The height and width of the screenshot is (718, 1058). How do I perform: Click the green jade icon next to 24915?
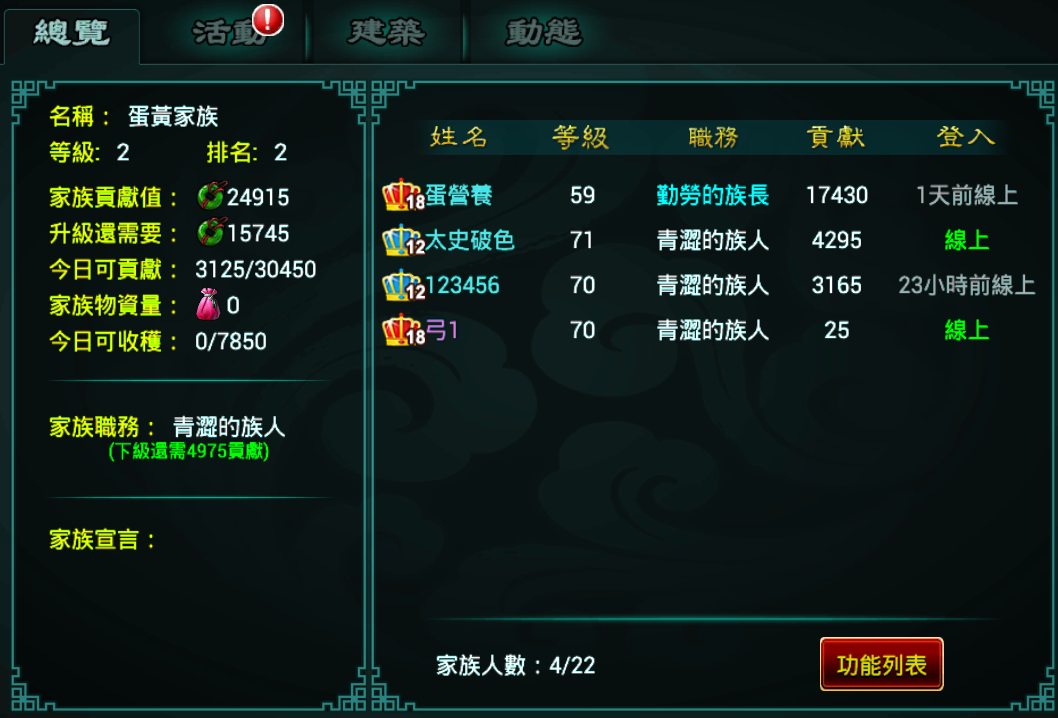coord(211,196)
